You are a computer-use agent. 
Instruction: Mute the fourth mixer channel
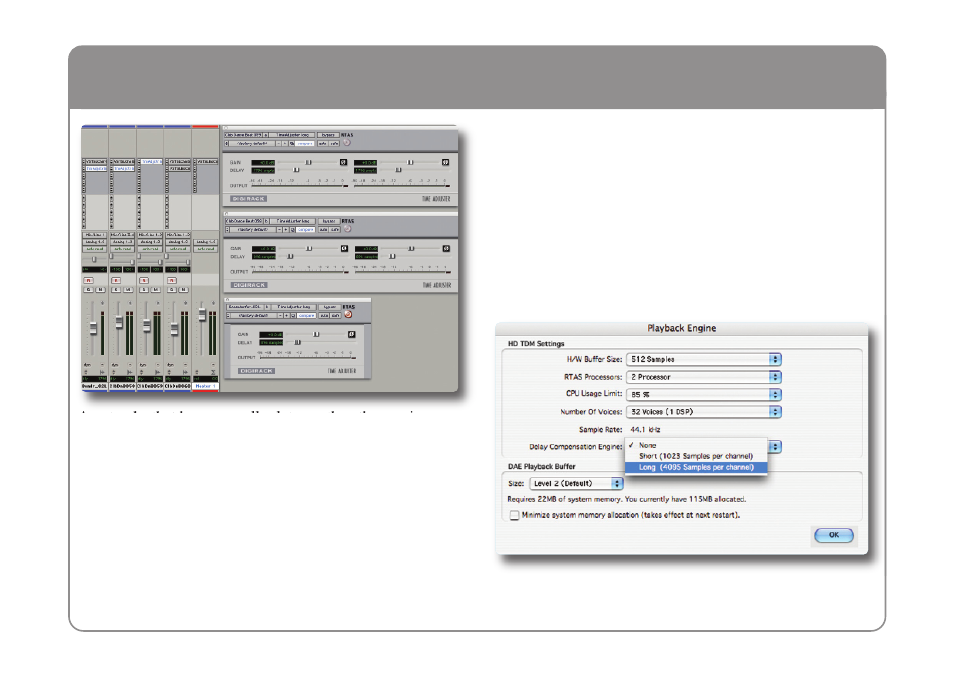[183, 290]
